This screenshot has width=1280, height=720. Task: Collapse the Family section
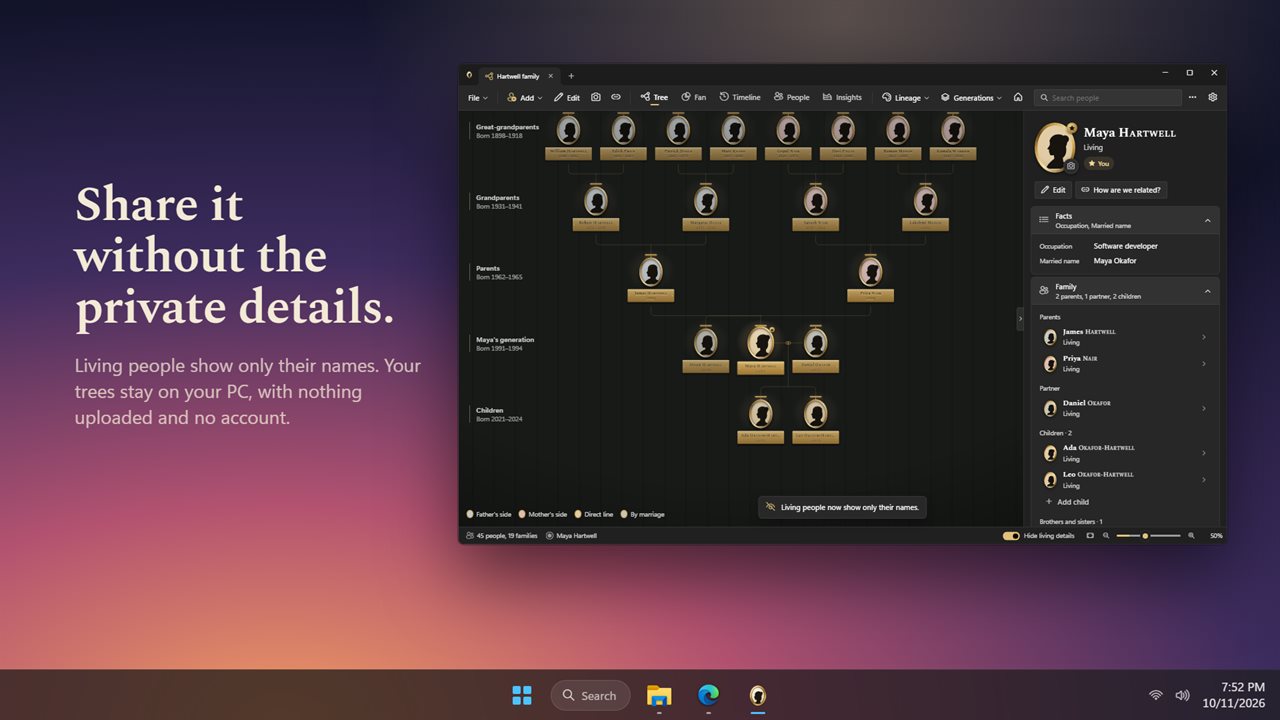pos(1207,291)
